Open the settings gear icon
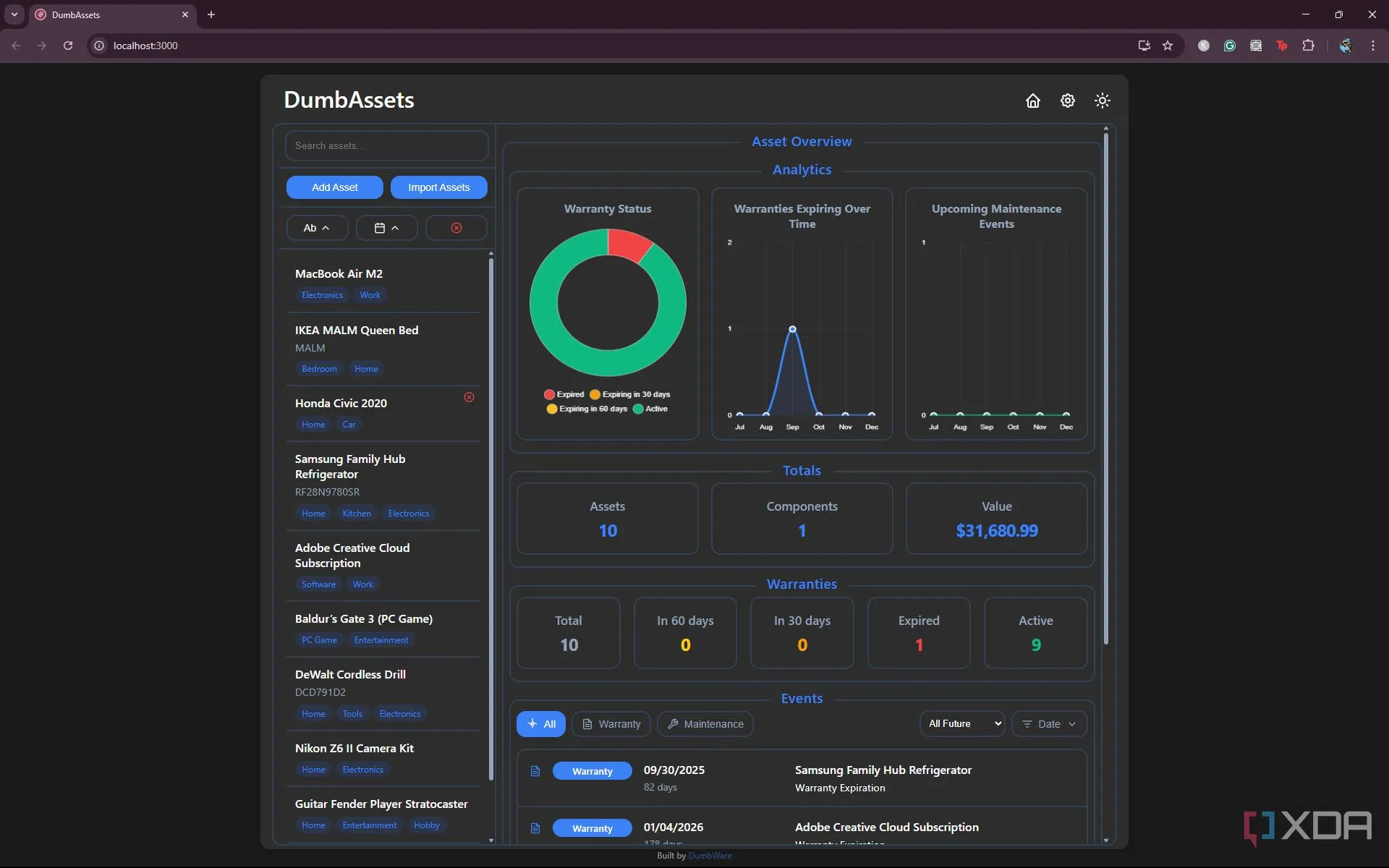This screenshot has width=1389, height=868. pos(1067,101)
